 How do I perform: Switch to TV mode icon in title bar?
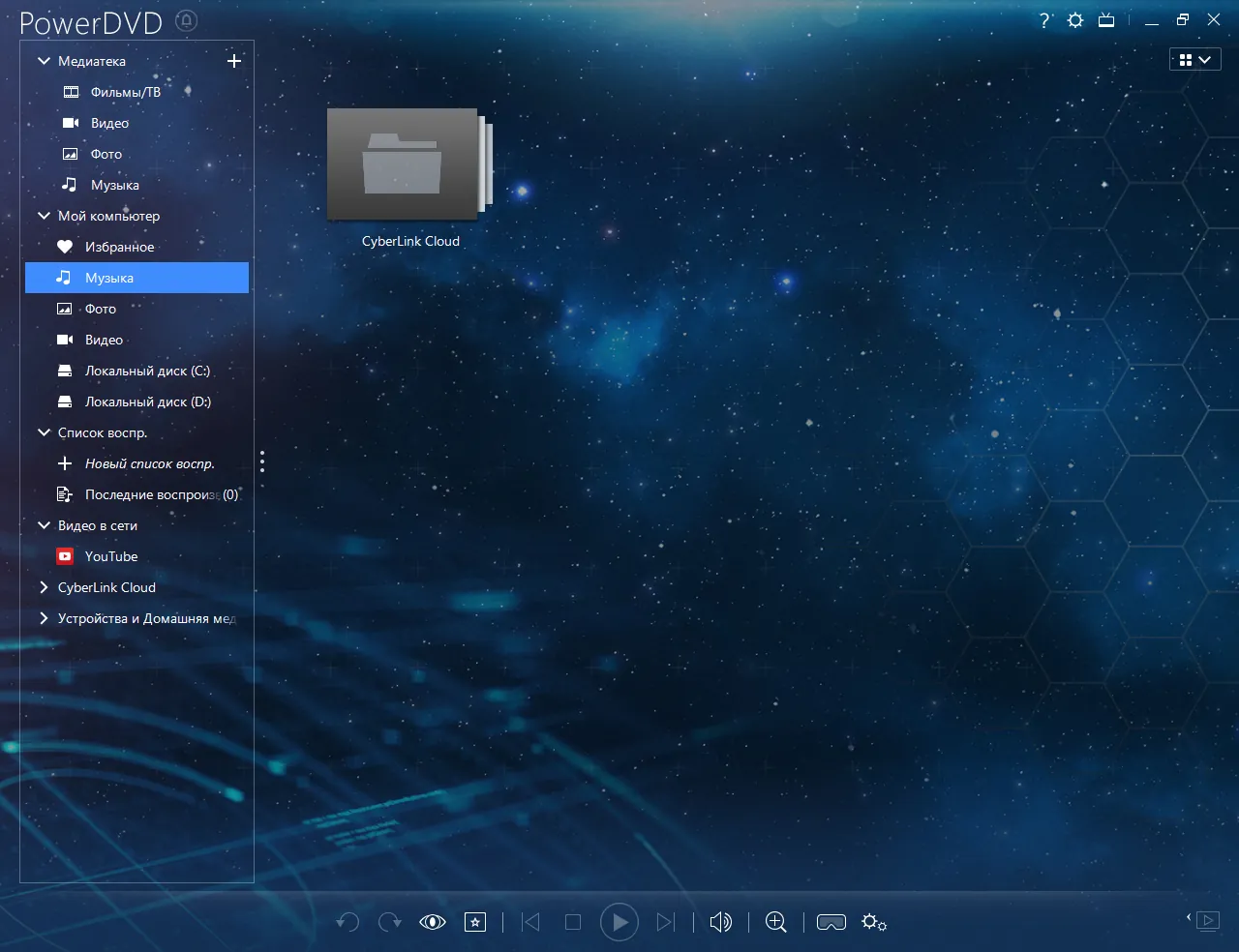1106,19
